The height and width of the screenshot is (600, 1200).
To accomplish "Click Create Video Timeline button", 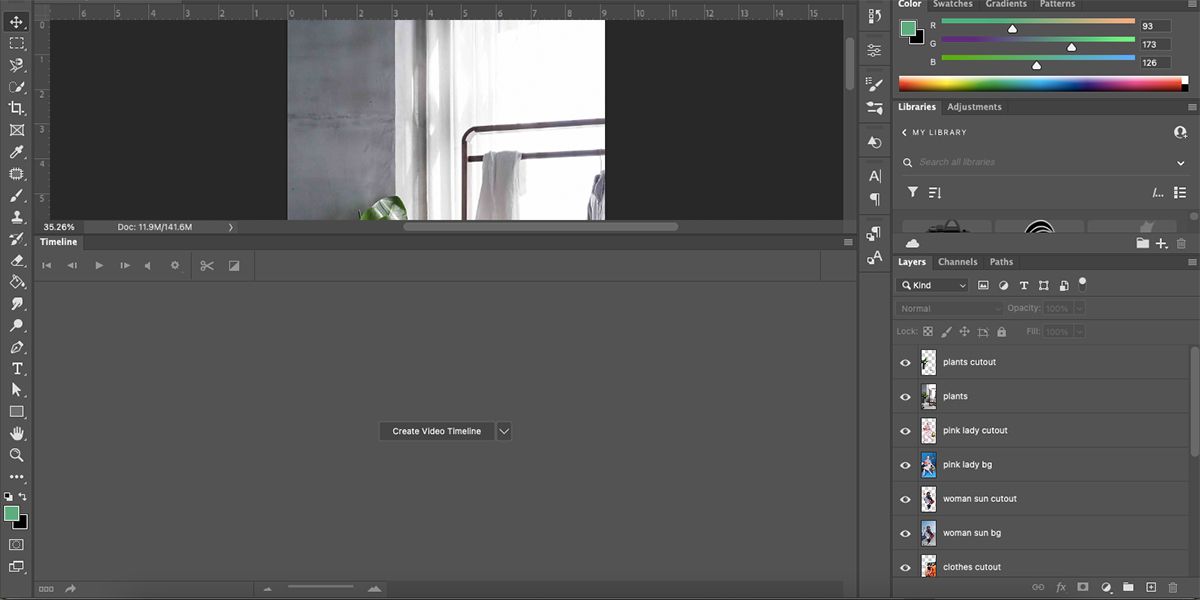I will tap(437, 431).
